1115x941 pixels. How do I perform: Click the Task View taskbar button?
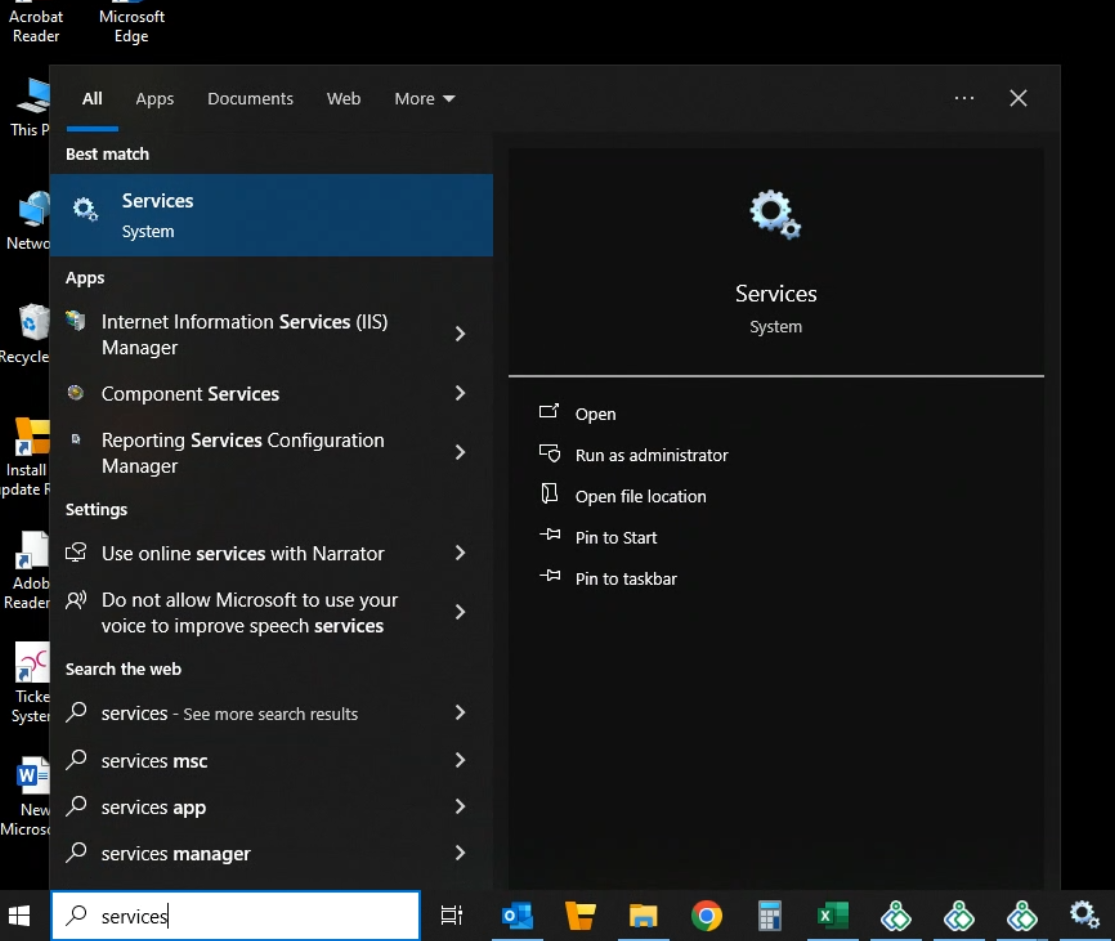(x=452, y=915)
